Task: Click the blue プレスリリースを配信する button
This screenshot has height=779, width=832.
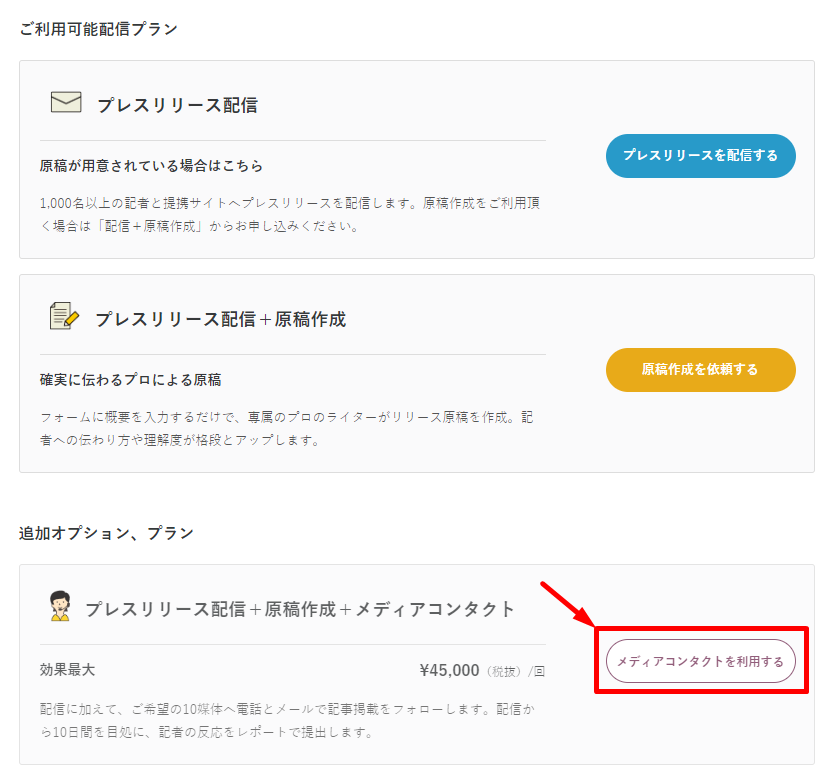Action: click(700, 155)
